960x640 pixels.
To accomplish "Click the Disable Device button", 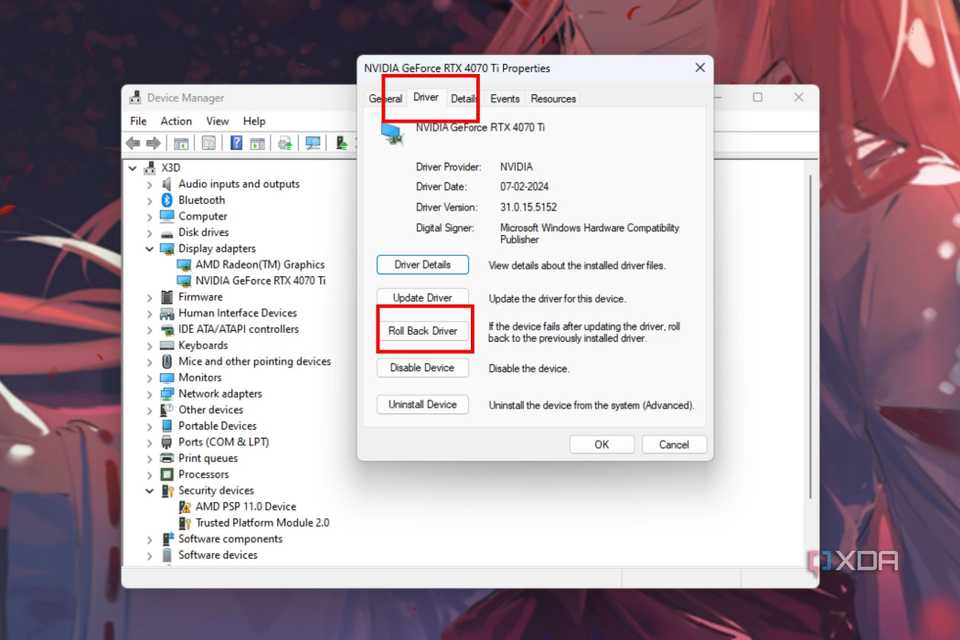I will (x=422, y=367).
